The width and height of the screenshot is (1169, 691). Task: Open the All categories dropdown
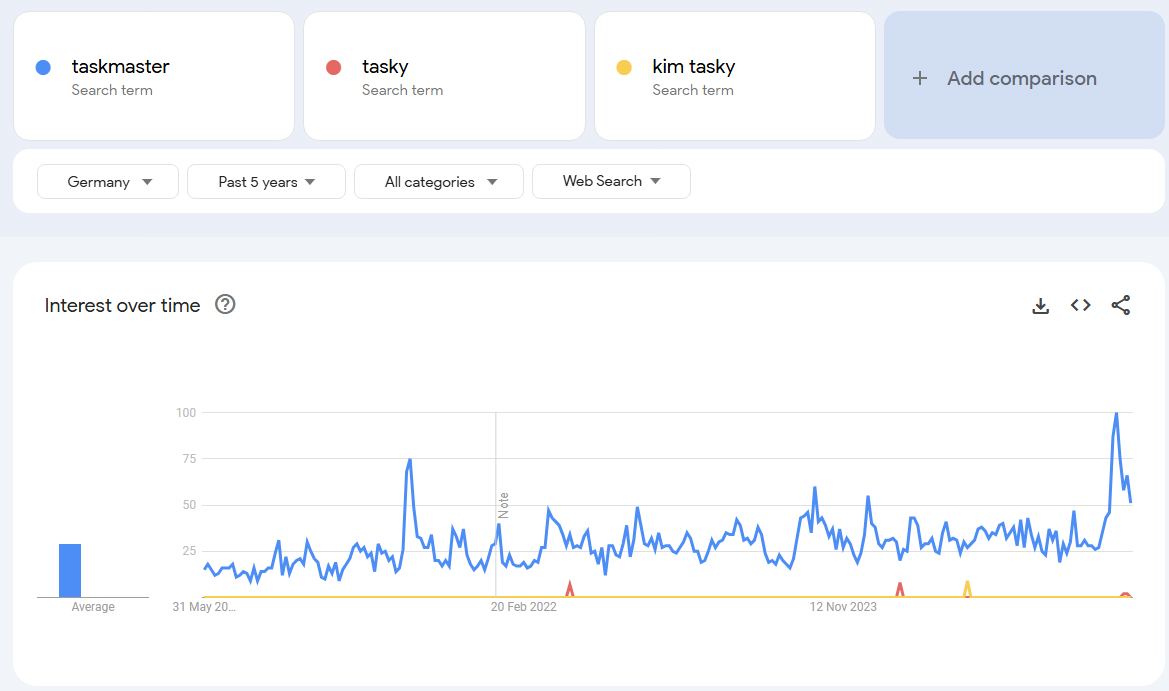coord(439,182)
